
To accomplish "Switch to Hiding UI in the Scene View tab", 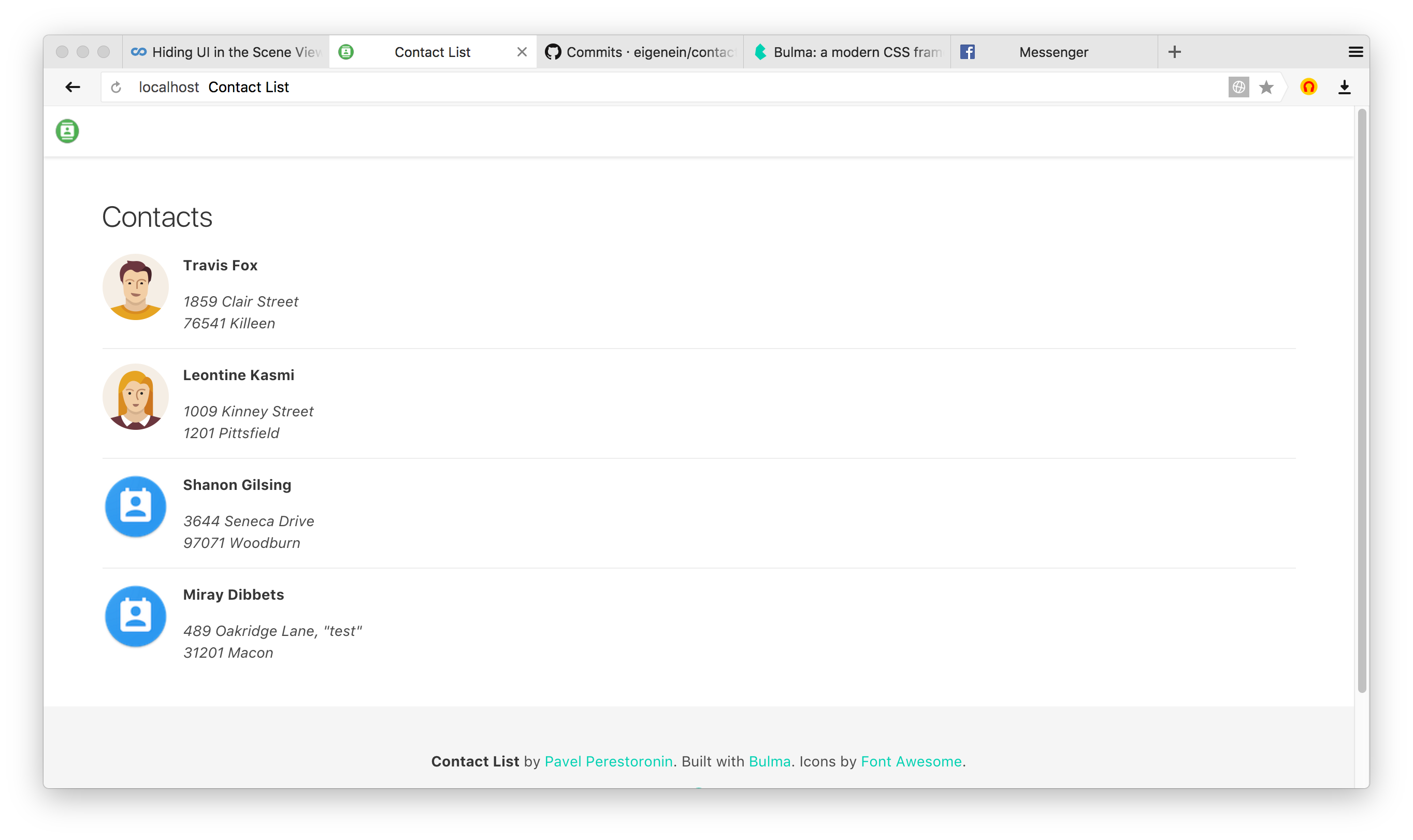I will [226, 52].
